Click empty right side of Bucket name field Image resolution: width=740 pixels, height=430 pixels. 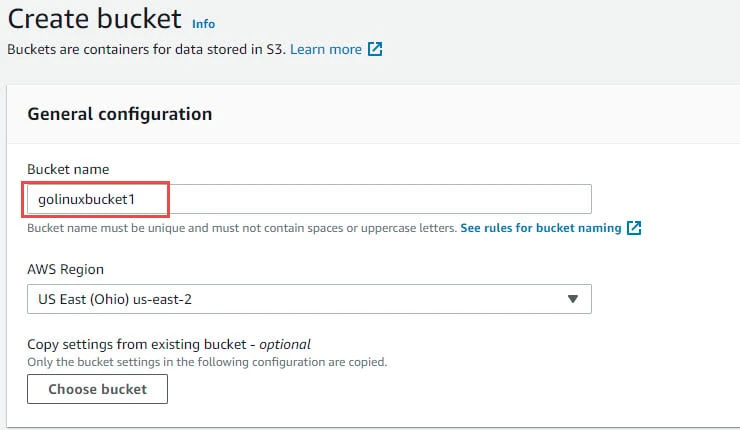(450, 199)
